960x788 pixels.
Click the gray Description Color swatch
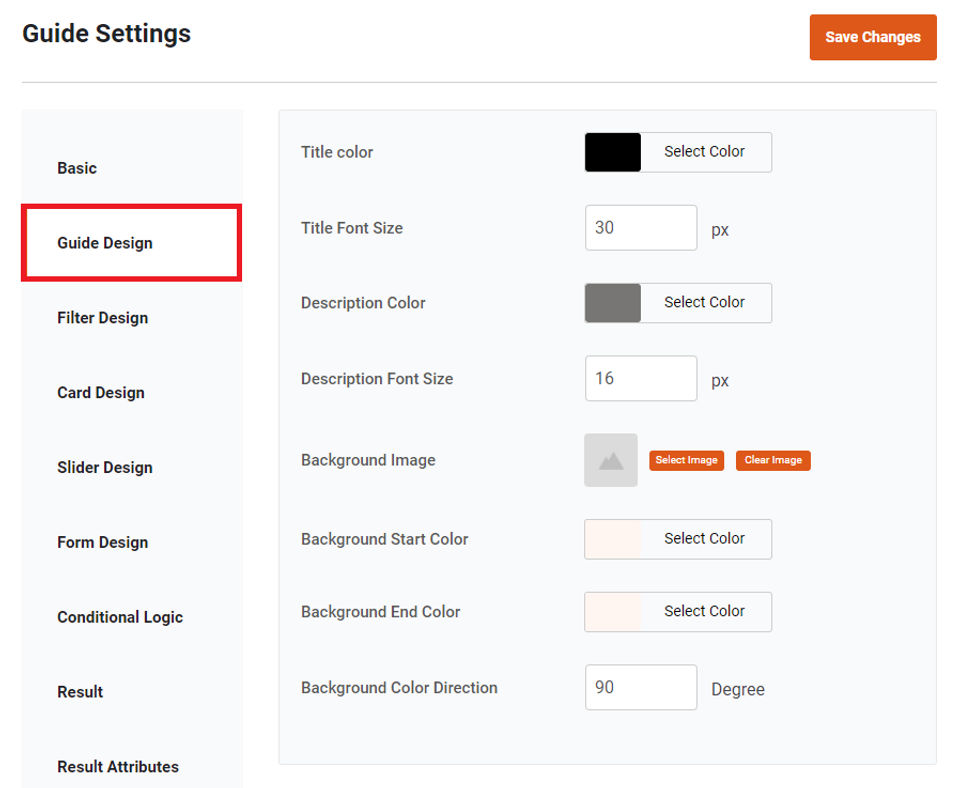pos(613,303)
